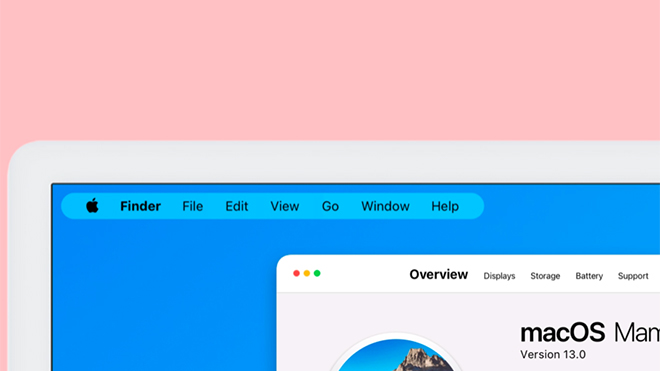
Task: Switch to the Displays tab
Action: tap(499, 276)
